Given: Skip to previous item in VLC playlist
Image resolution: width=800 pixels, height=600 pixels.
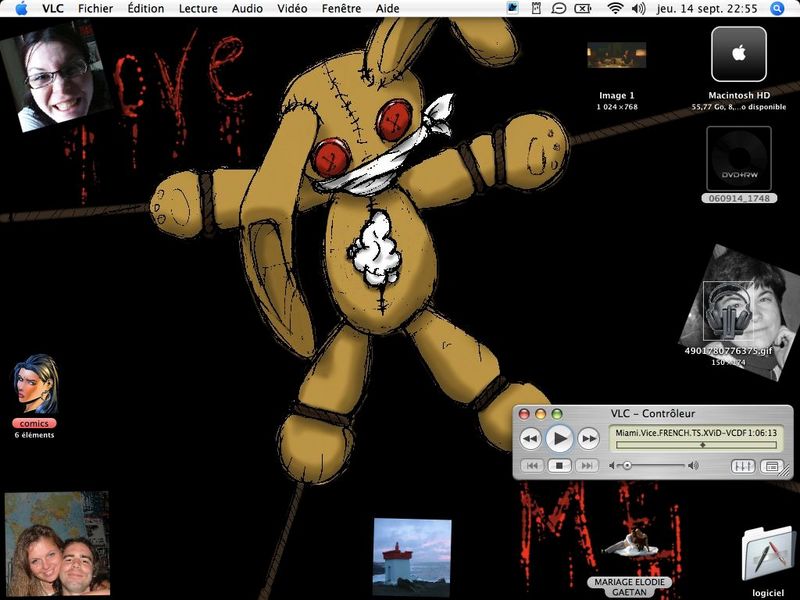Looking at the screenshot, I should pos(532,465).
